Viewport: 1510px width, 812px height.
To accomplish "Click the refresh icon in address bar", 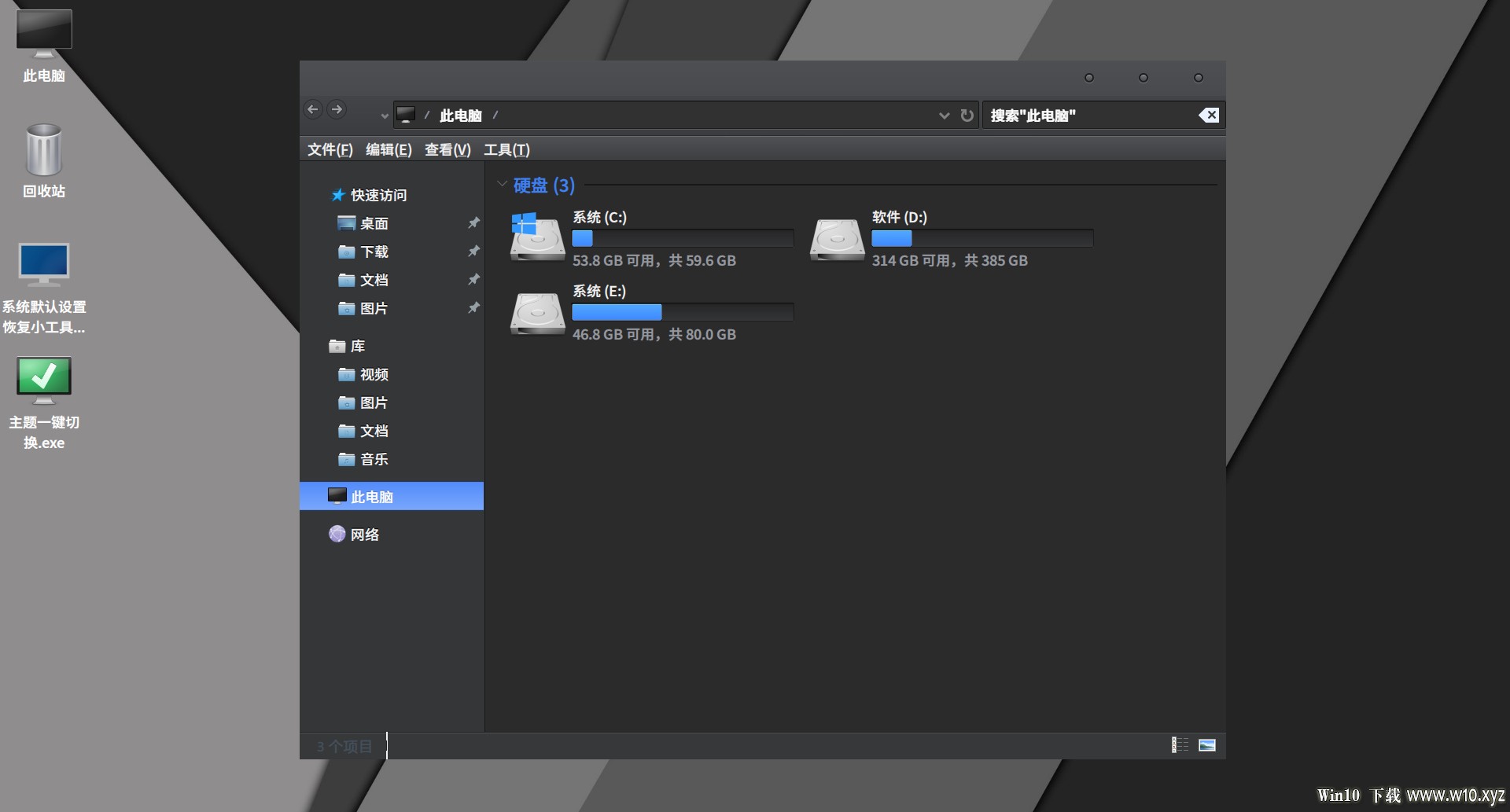I will [x=967, y=116].
